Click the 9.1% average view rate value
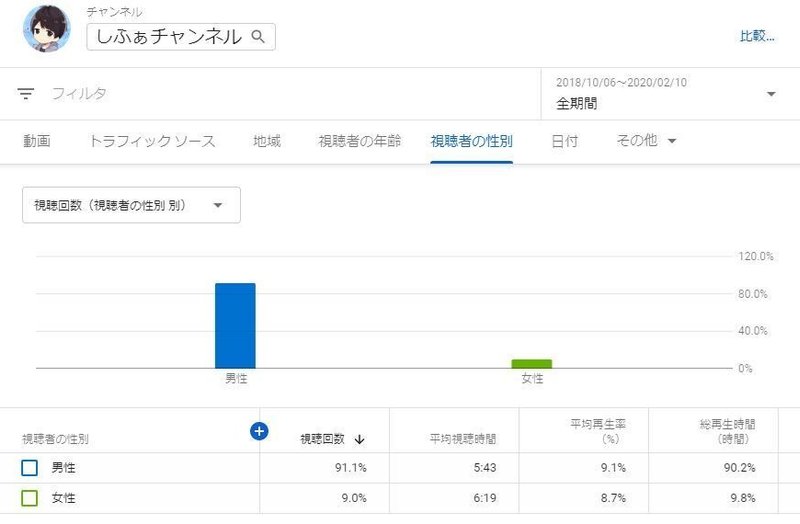Screen dimensions: 800x524 tap(613, 468)
